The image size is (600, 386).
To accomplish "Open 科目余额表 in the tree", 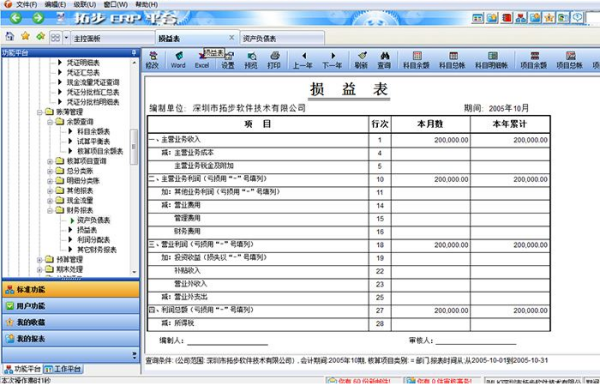I will tap(93, 132).
